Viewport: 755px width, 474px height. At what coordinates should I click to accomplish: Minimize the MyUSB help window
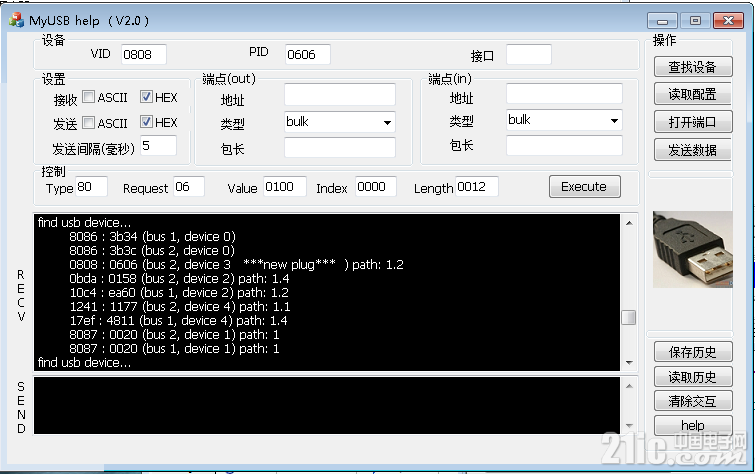tap(663, 21)
